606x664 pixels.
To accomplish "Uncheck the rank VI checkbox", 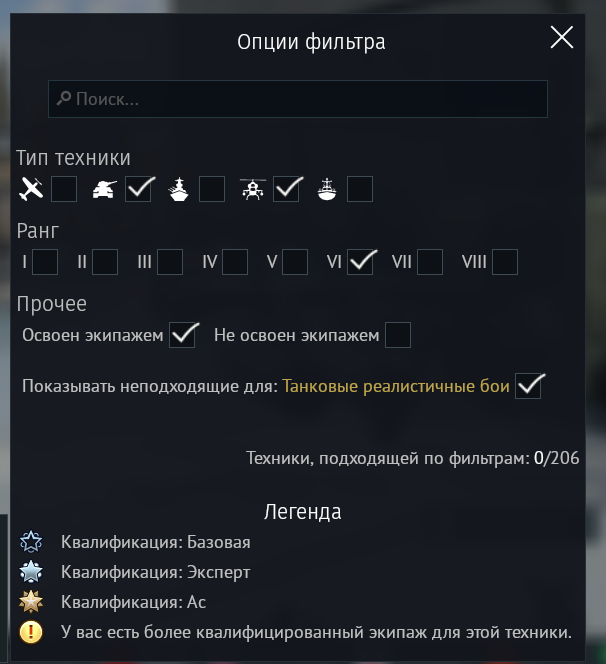I will [x=361, y=262].
